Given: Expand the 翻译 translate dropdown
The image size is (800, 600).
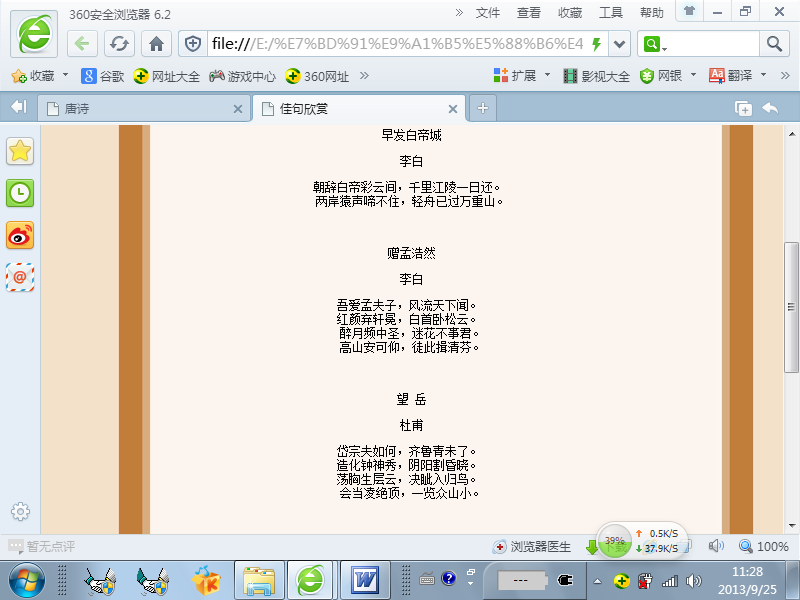Looking at the screenshot, I should coord(763,75).
